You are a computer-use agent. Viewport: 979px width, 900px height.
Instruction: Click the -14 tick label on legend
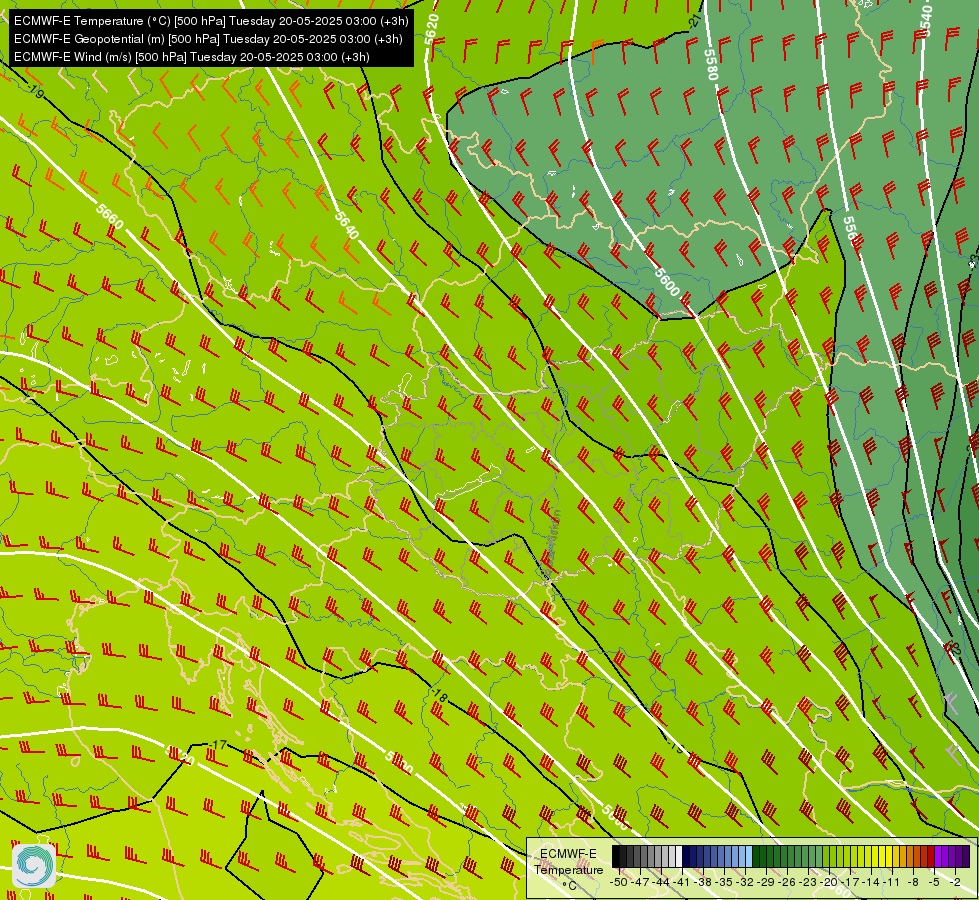(871, 882)
